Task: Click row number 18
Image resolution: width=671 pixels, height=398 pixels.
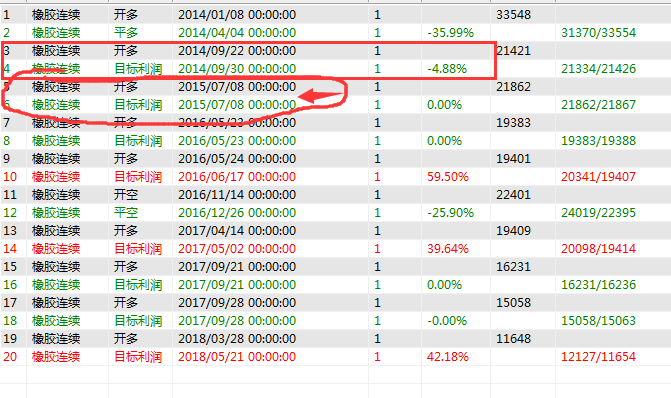Action: (10, 321)
